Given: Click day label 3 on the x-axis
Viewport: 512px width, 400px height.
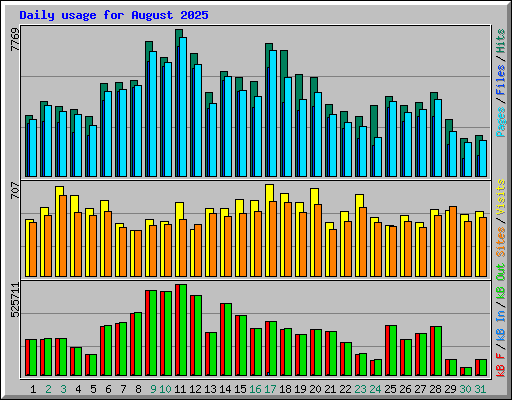Looking at the screenshot, I should (x=63, y=389).
